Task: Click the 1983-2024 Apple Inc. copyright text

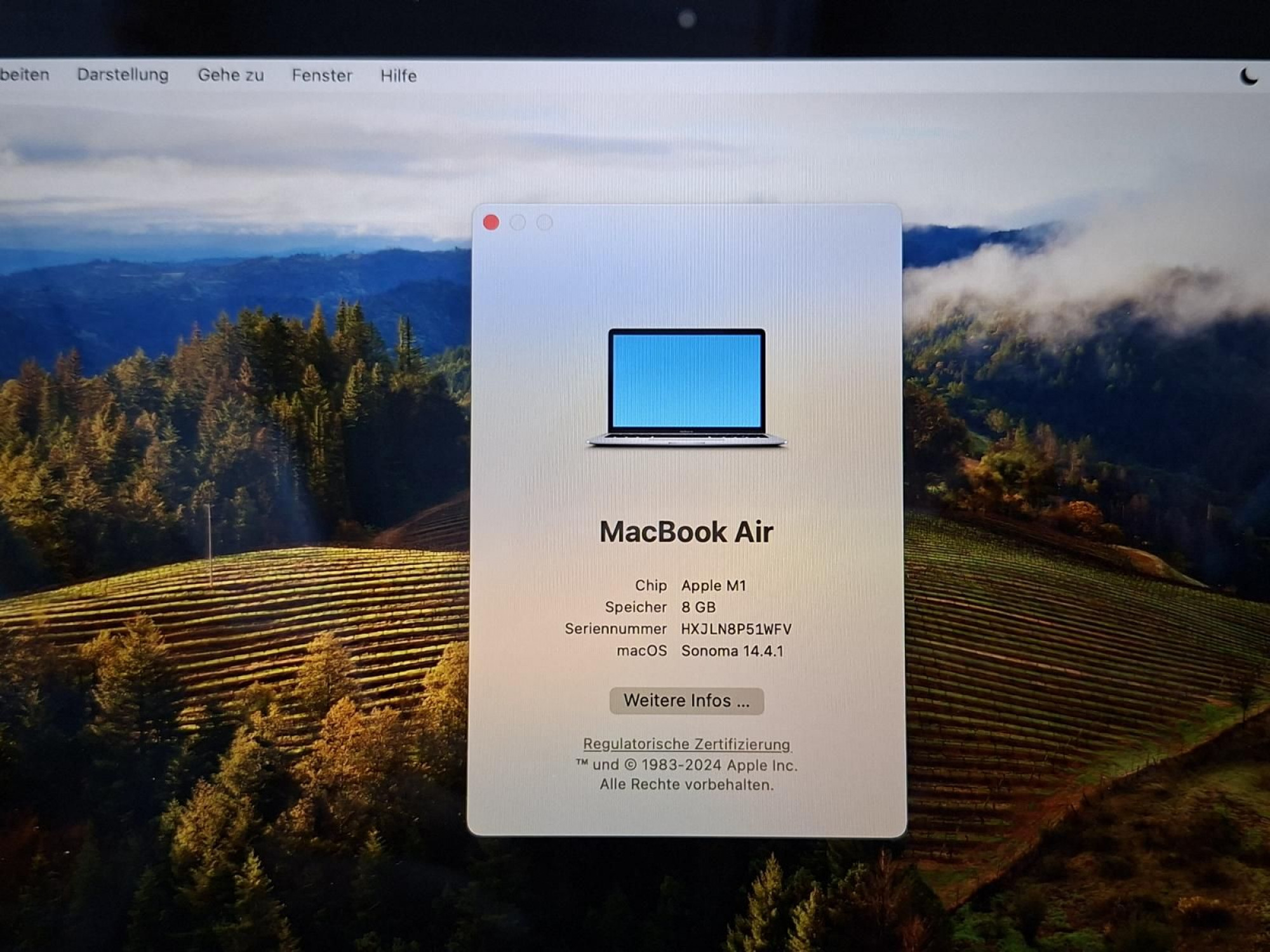Action: tap(686, 765)
